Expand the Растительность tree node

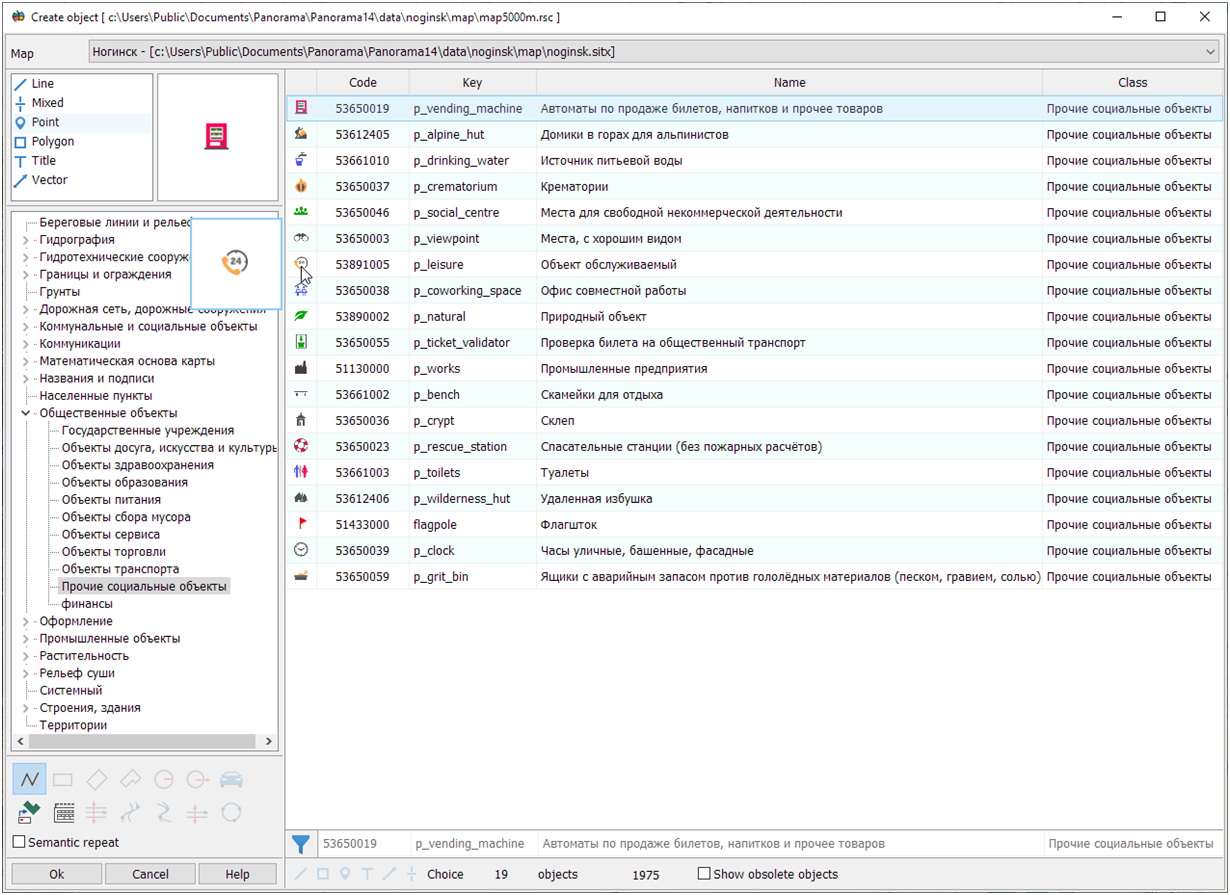click(x=25, y=656)
